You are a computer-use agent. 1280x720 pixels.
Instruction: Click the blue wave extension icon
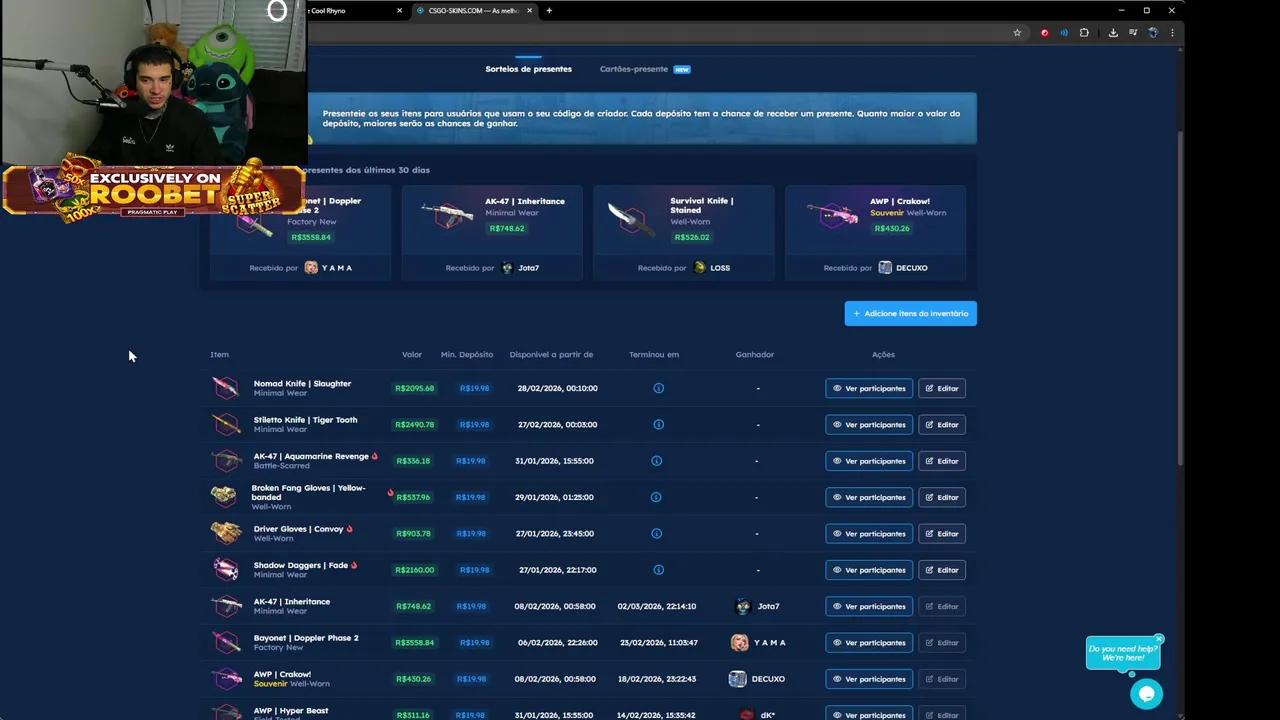1064,32
